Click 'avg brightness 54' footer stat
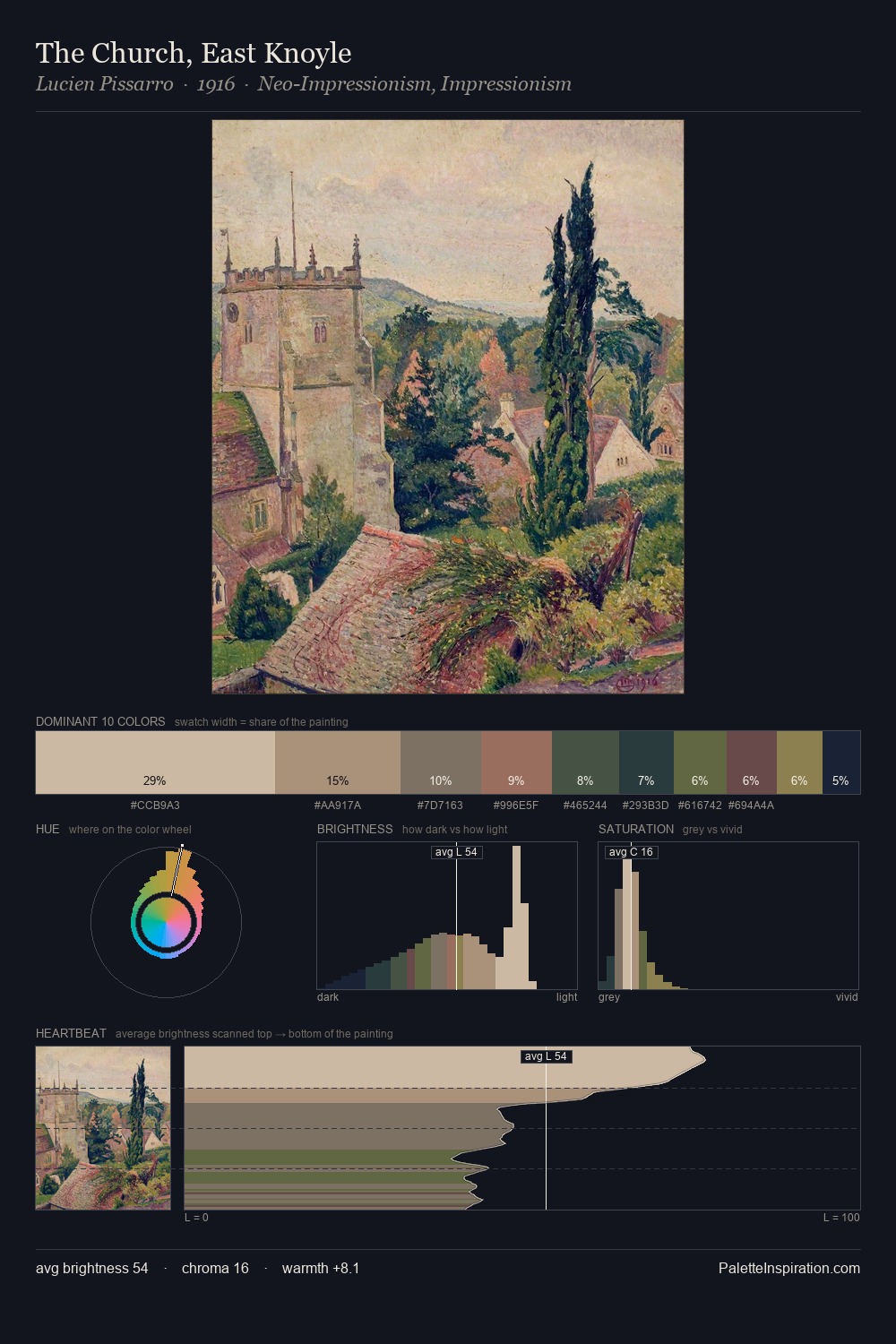This screenshot has width=896, height=1344. [x=92, y=1268]
